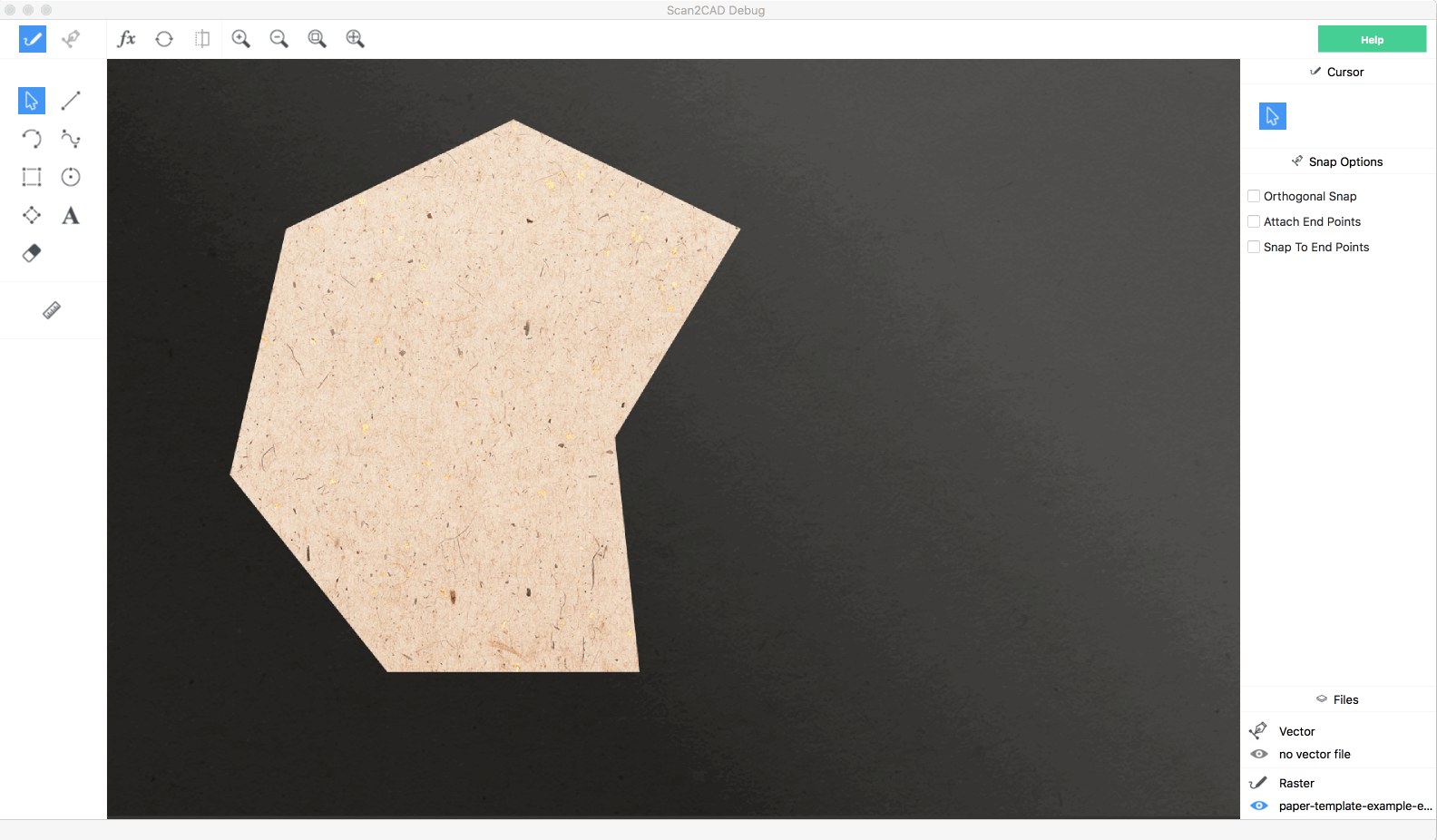Choose the Bezier curve tool

[71, 139]
